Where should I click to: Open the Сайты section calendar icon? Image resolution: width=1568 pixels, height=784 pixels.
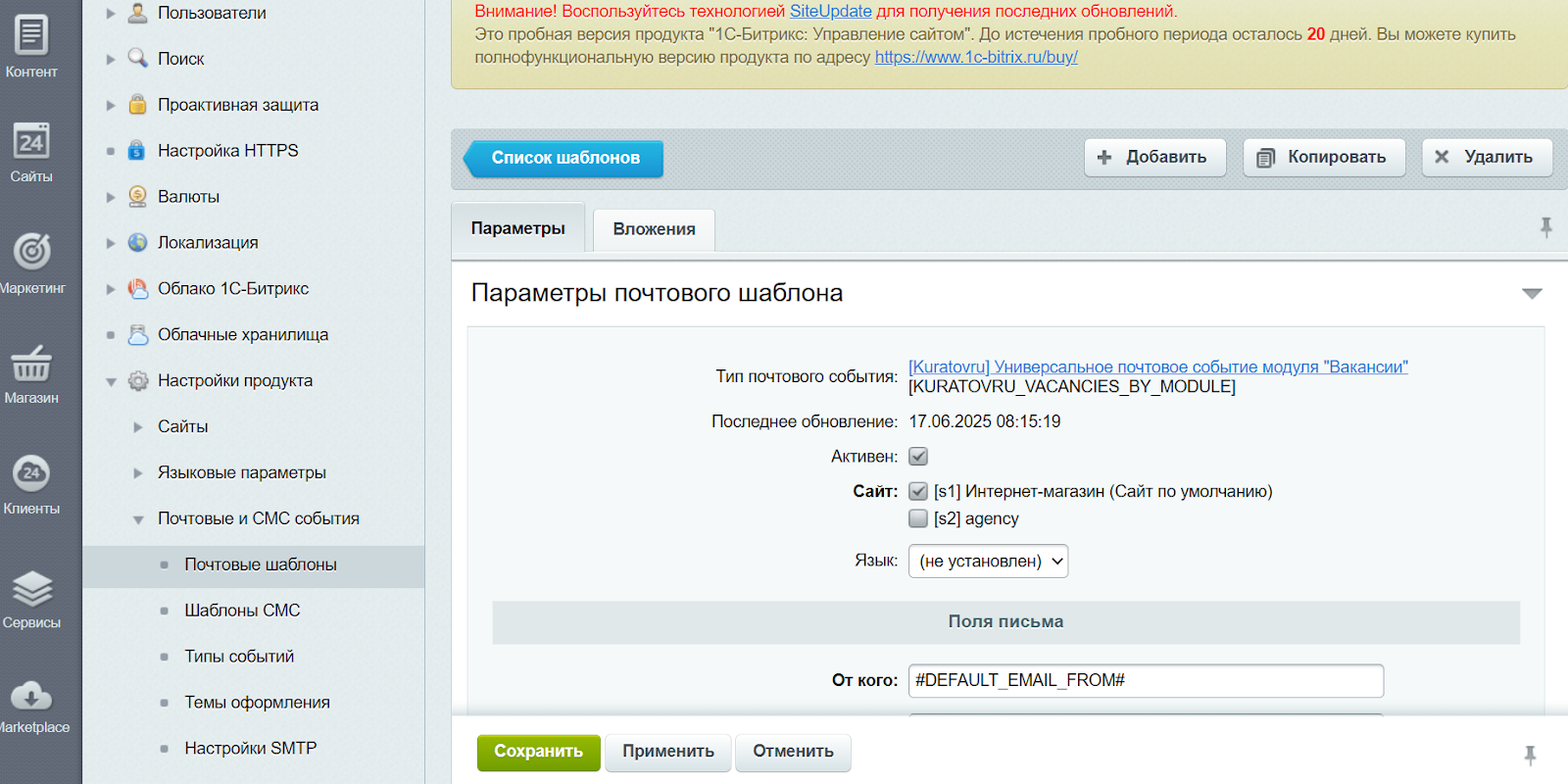pyautogui.click(x=31, y=142)
